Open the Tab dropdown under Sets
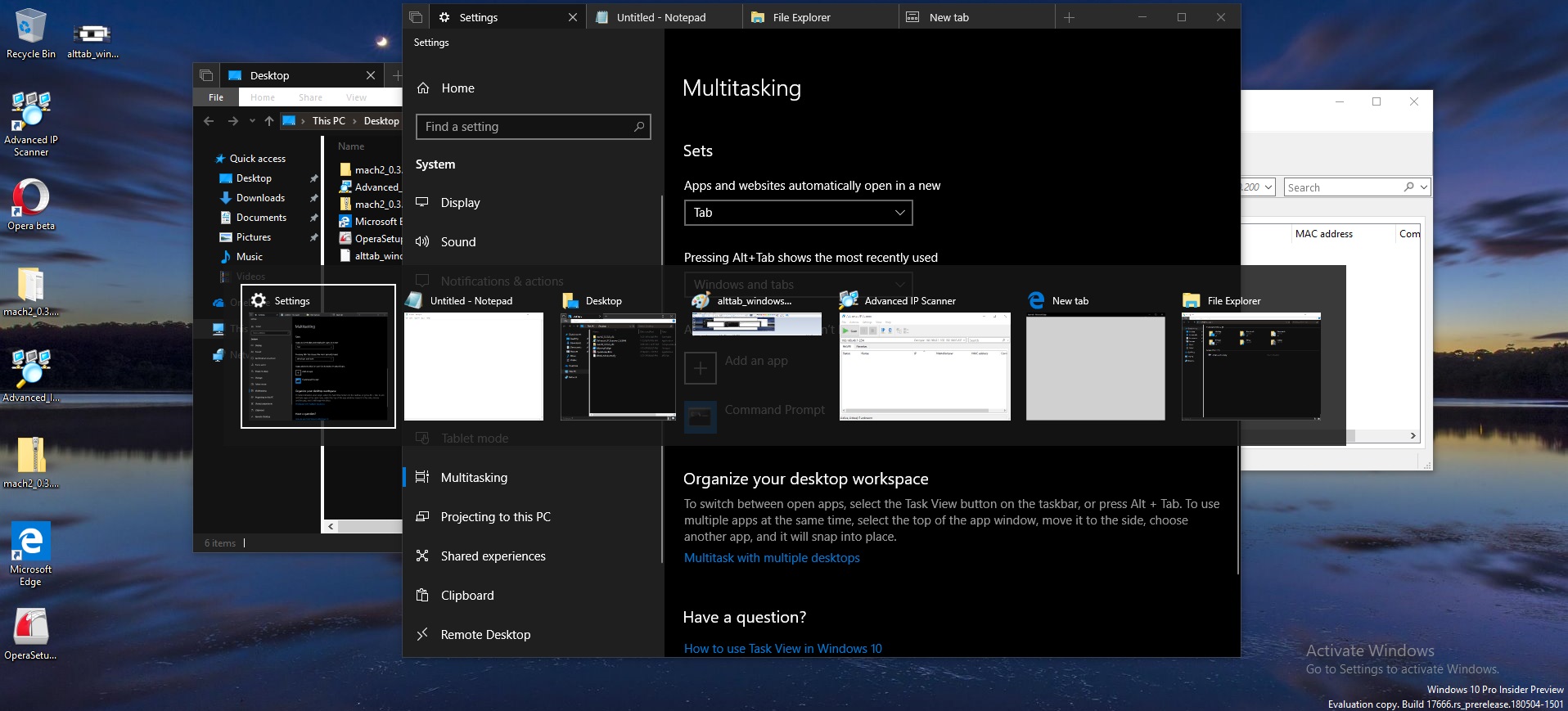1568x711 pixels. (798, 213)
